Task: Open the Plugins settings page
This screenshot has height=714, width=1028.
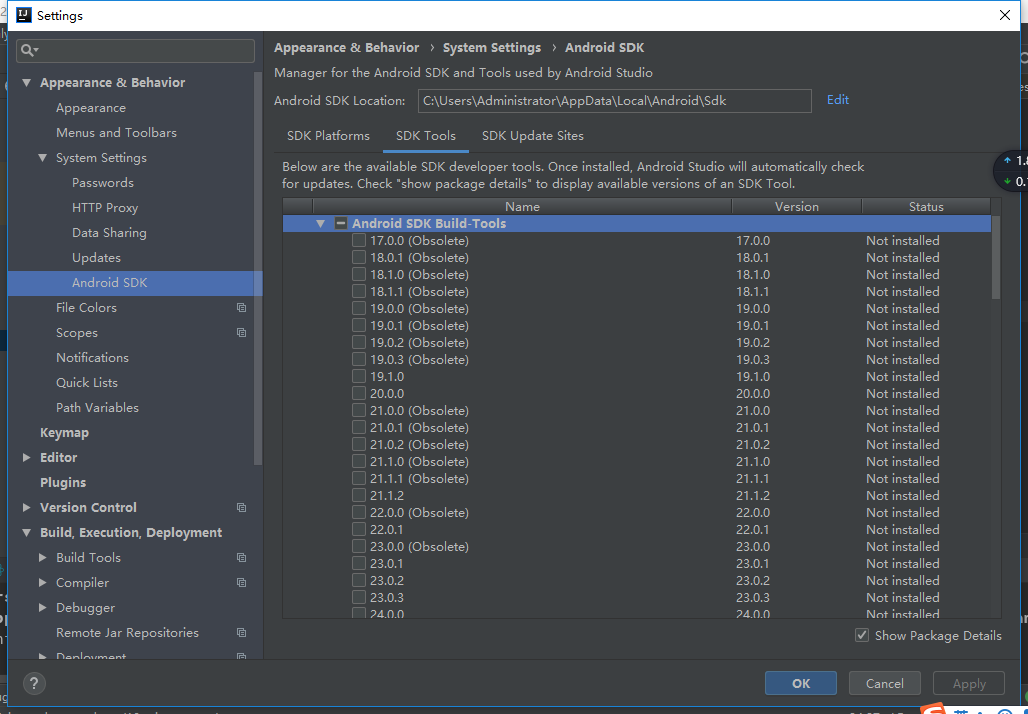Action: click(63, 483)
